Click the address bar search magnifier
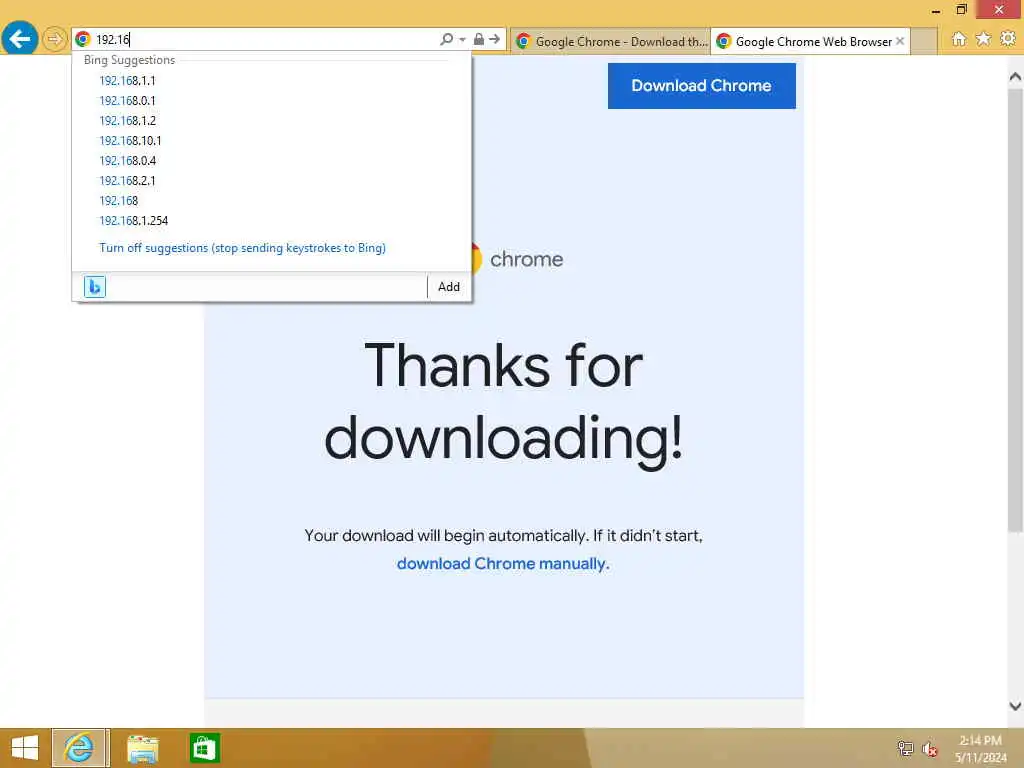The height and width of the screenshot is (768, 1024). (x=447, y=39)
